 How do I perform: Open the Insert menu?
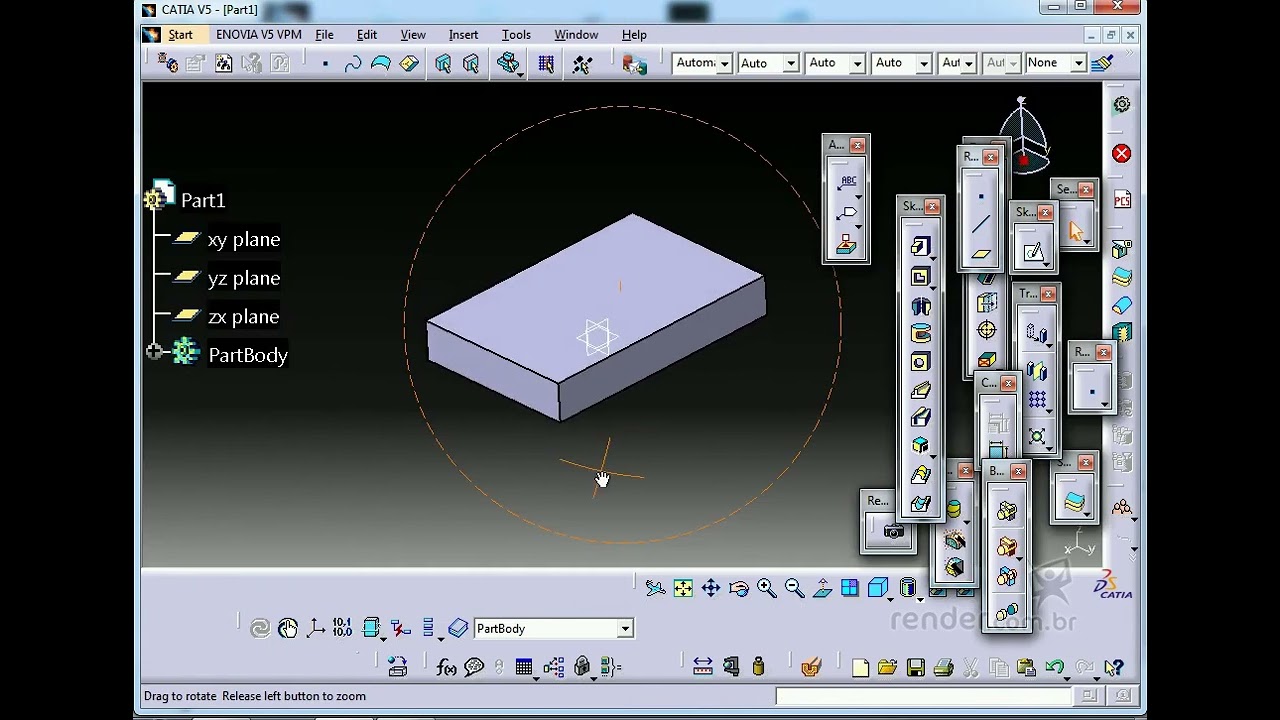tap(463, 35)
